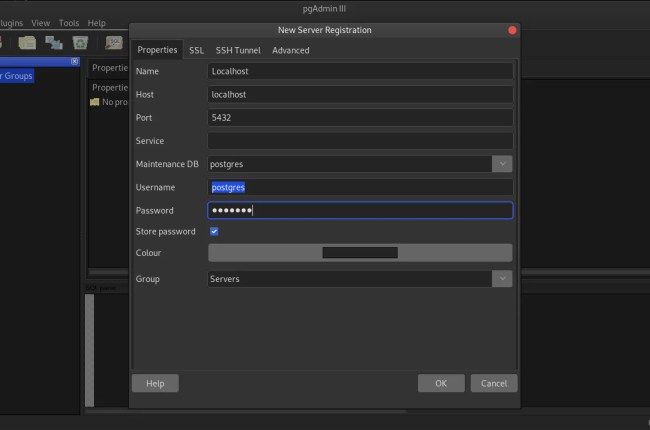Open the Plugins menu
Image resolution: width=650 pixels, height=430 pixels.
11,23
